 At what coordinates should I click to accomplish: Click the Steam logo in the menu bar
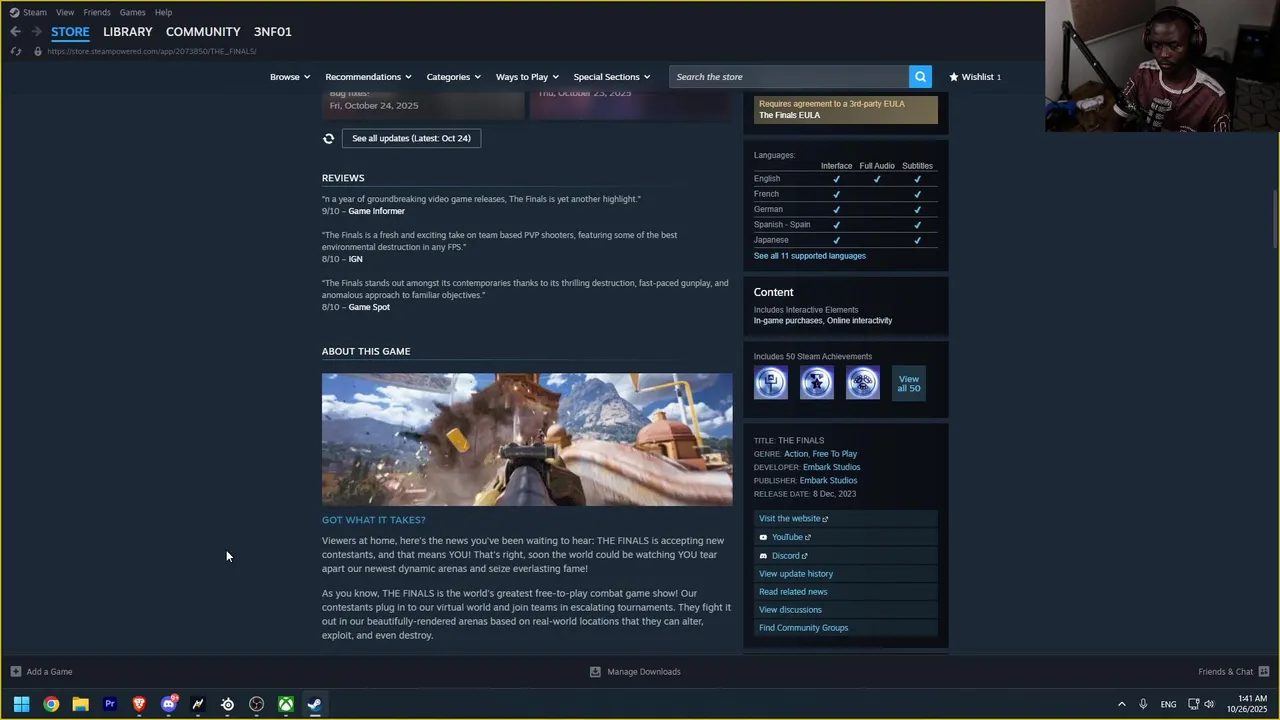click(14, 12)
